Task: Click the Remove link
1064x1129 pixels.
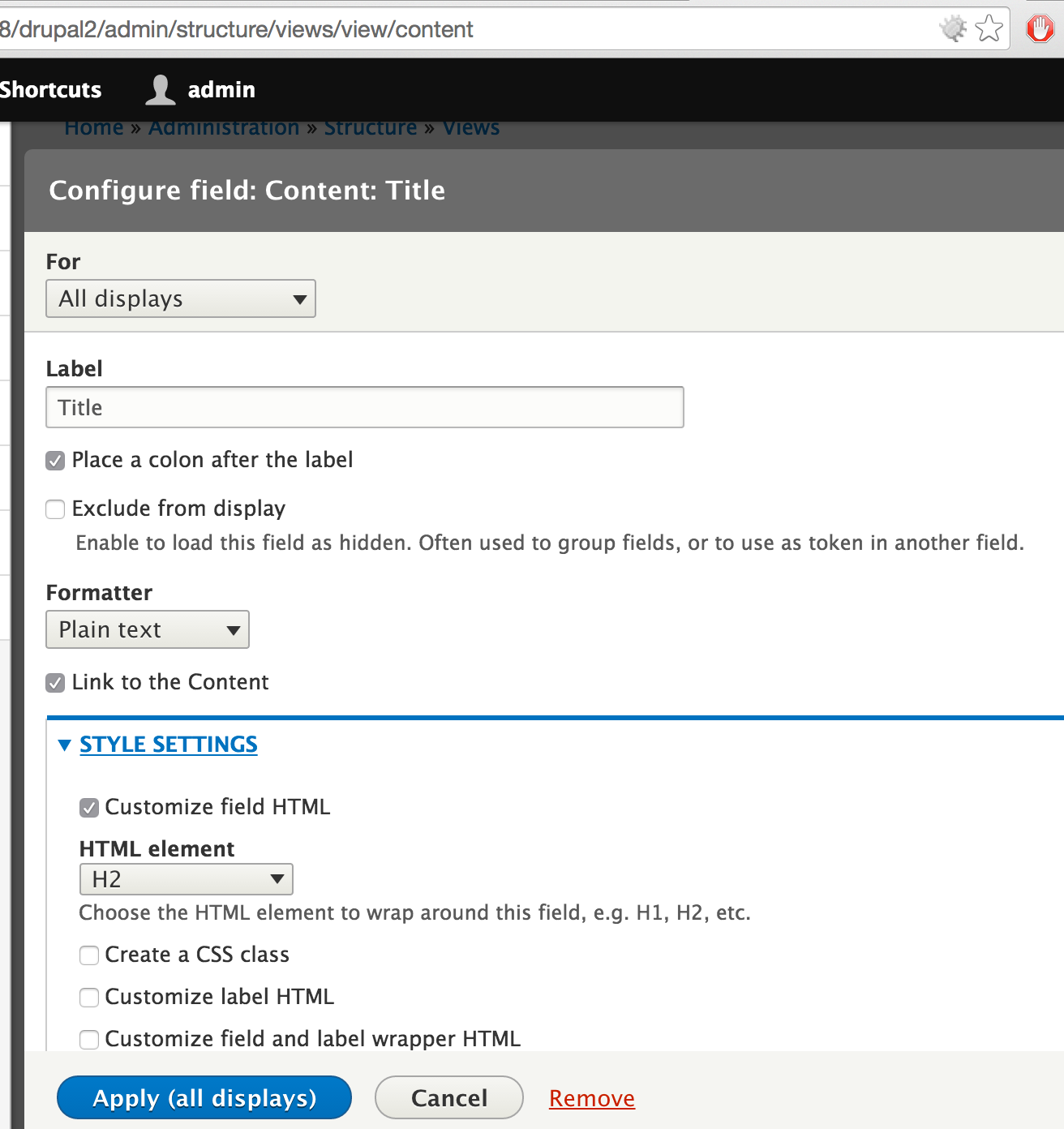Action: point(591,1097)
